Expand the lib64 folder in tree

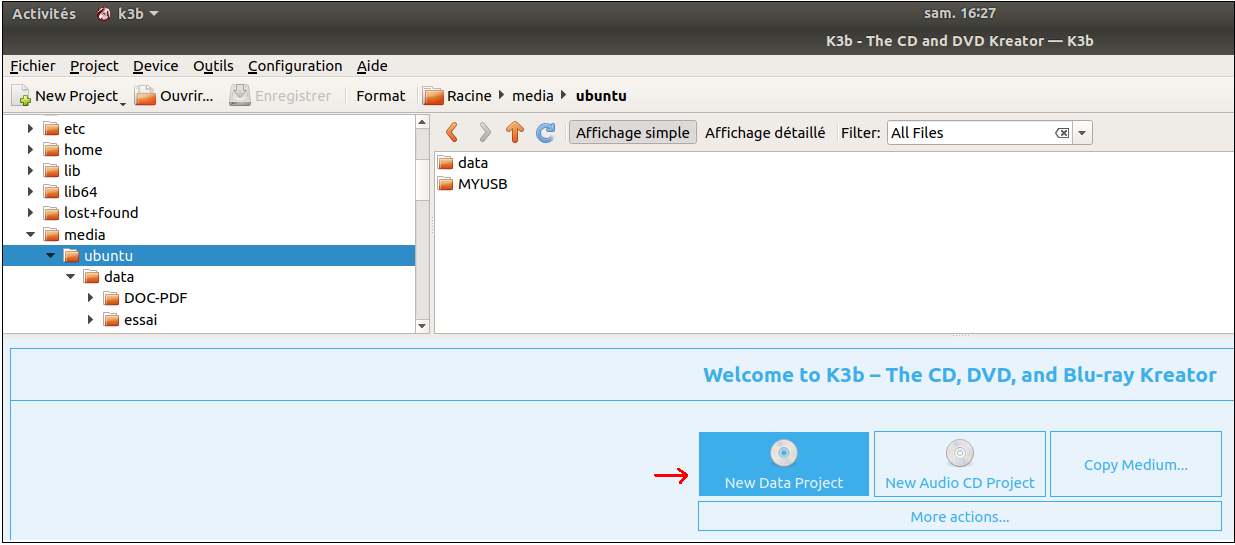pos(31,191)
